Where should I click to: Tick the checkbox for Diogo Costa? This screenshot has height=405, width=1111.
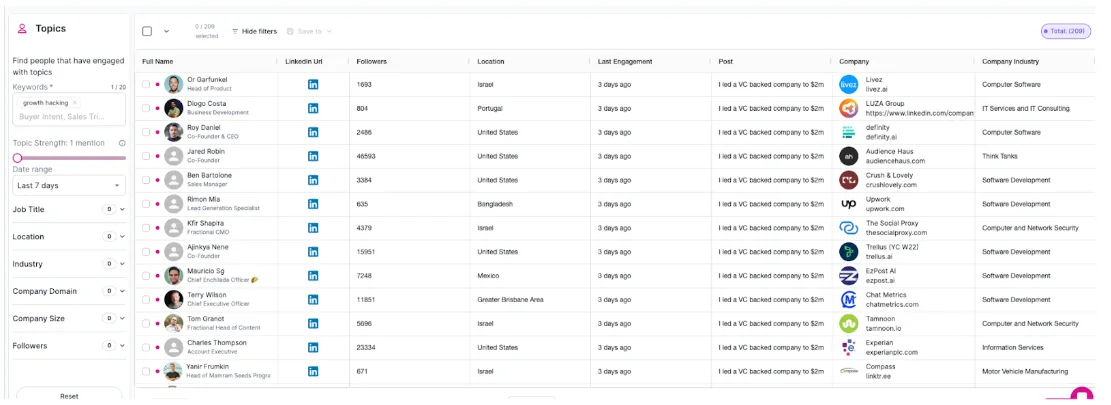pyautogui.click(x=146, y=108)
